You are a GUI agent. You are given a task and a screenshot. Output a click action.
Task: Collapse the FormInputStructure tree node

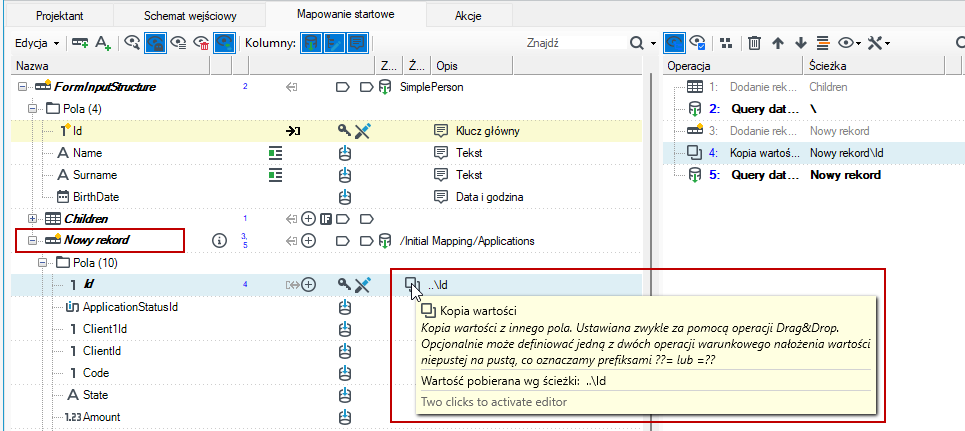(x=23, y=87)
